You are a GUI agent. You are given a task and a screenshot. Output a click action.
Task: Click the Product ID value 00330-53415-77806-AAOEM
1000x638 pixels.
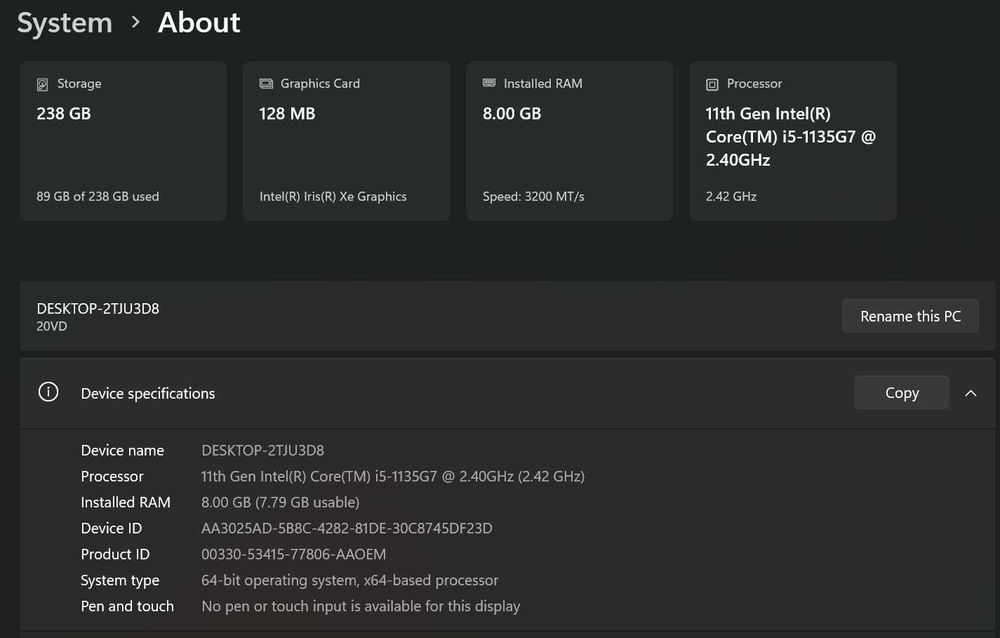coord(294,554)
